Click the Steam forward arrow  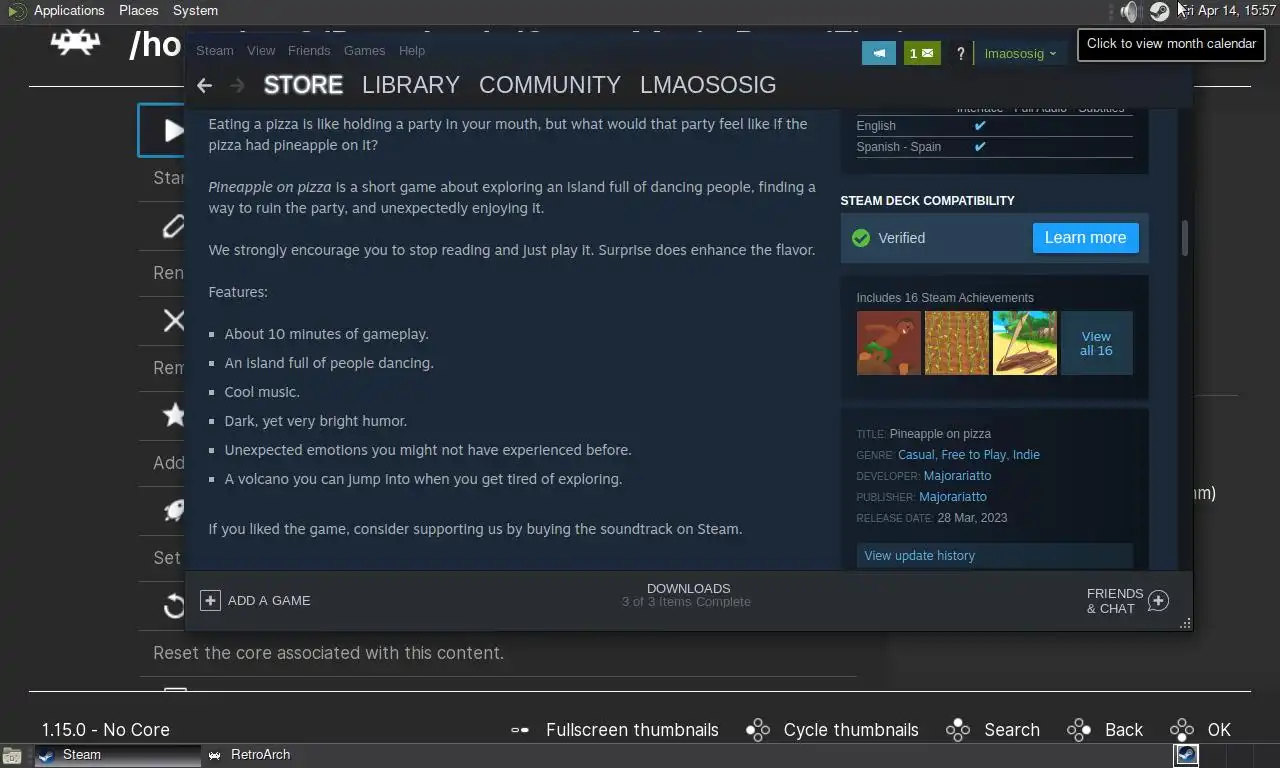tap(237, 85)
